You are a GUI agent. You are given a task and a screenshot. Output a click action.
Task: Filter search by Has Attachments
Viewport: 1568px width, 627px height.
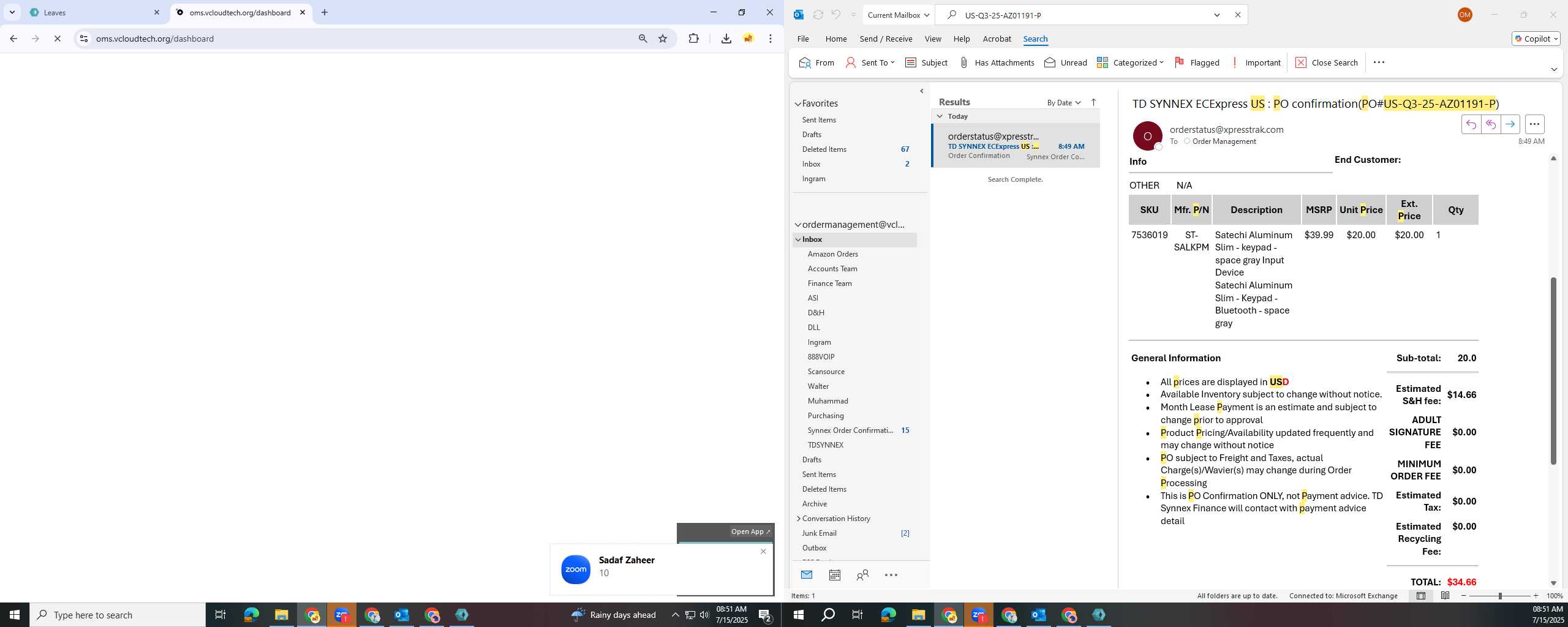pos(996,62)
